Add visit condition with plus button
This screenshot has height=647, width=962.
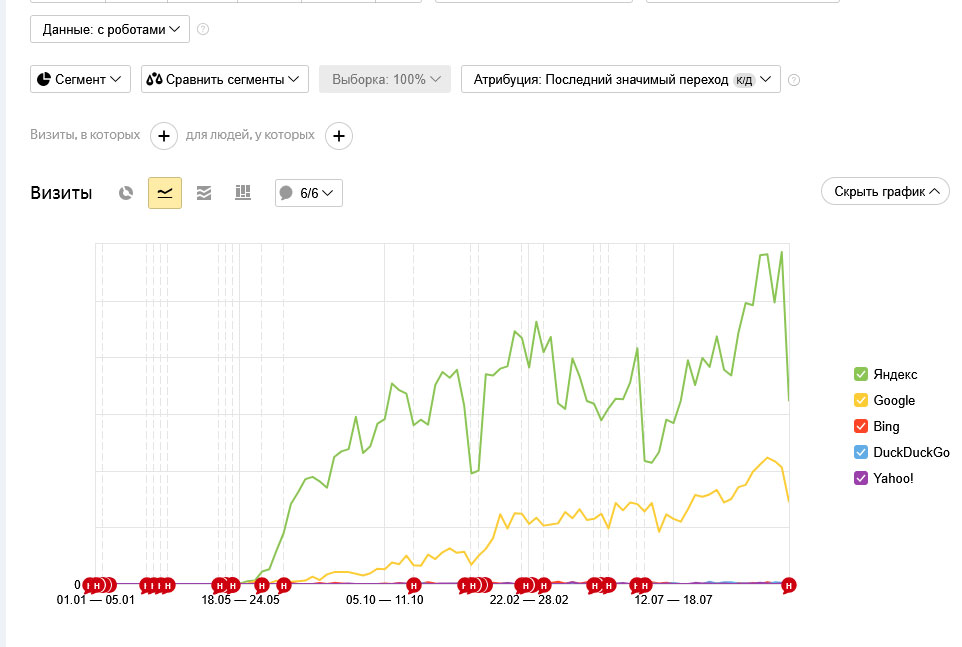coord(164,135)
